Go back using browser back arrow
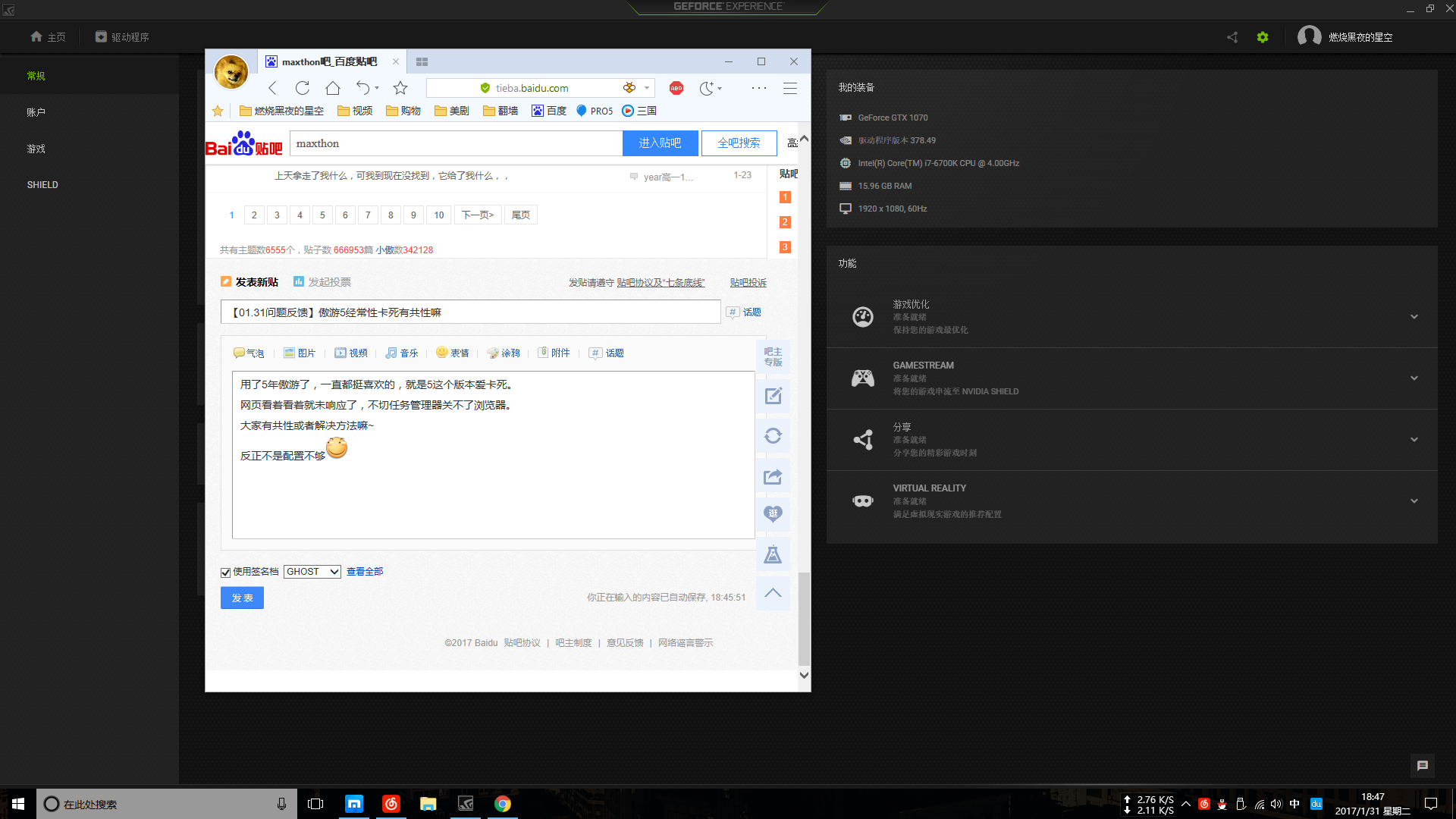Screen dimensions: 1456x819 [273, 88]
